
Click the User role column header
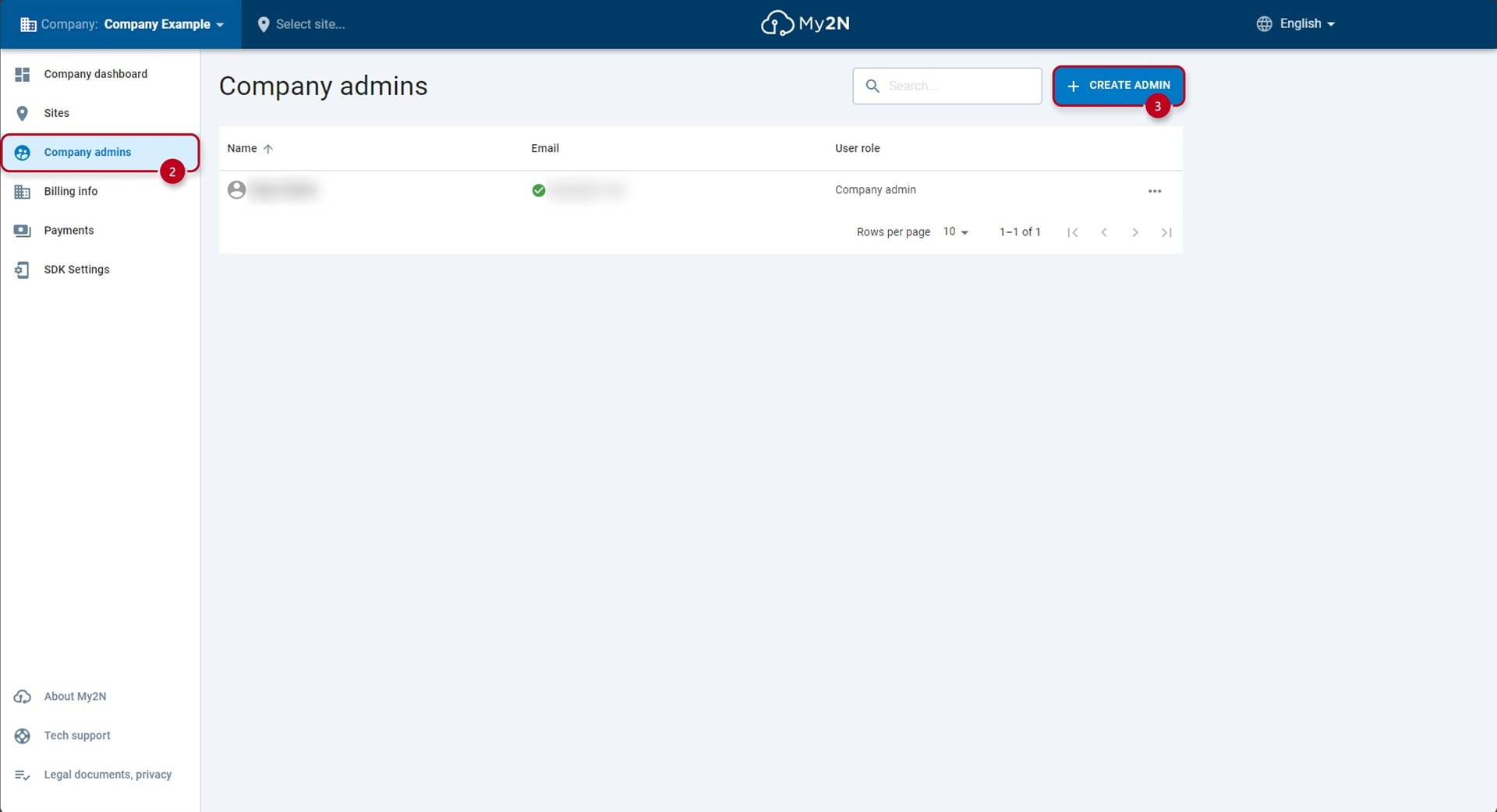click(x=857, y=148)
